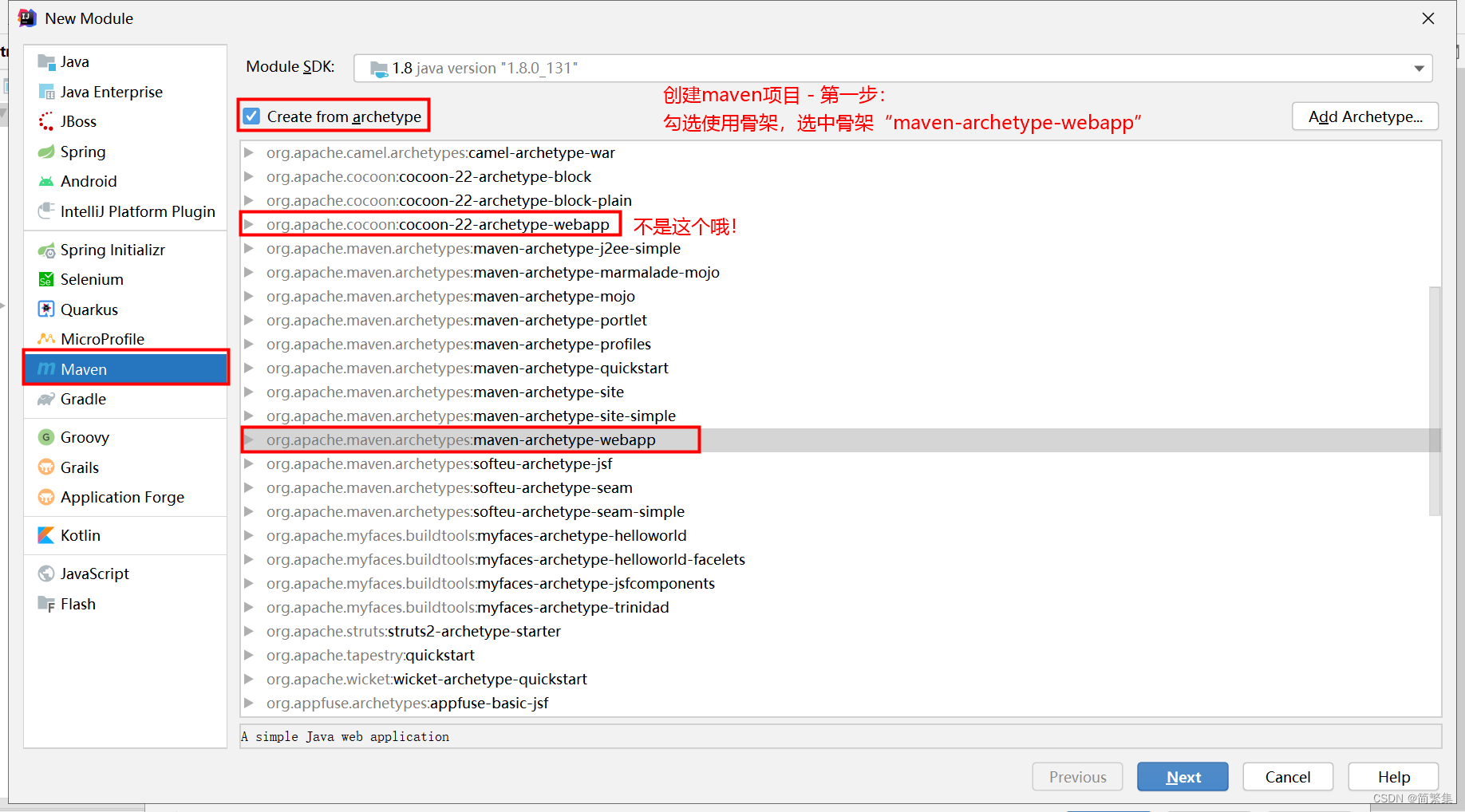This screenshot has width=1465, height=812.
Task: Select the Kotlin icon
Action: [x=46, y=535]
